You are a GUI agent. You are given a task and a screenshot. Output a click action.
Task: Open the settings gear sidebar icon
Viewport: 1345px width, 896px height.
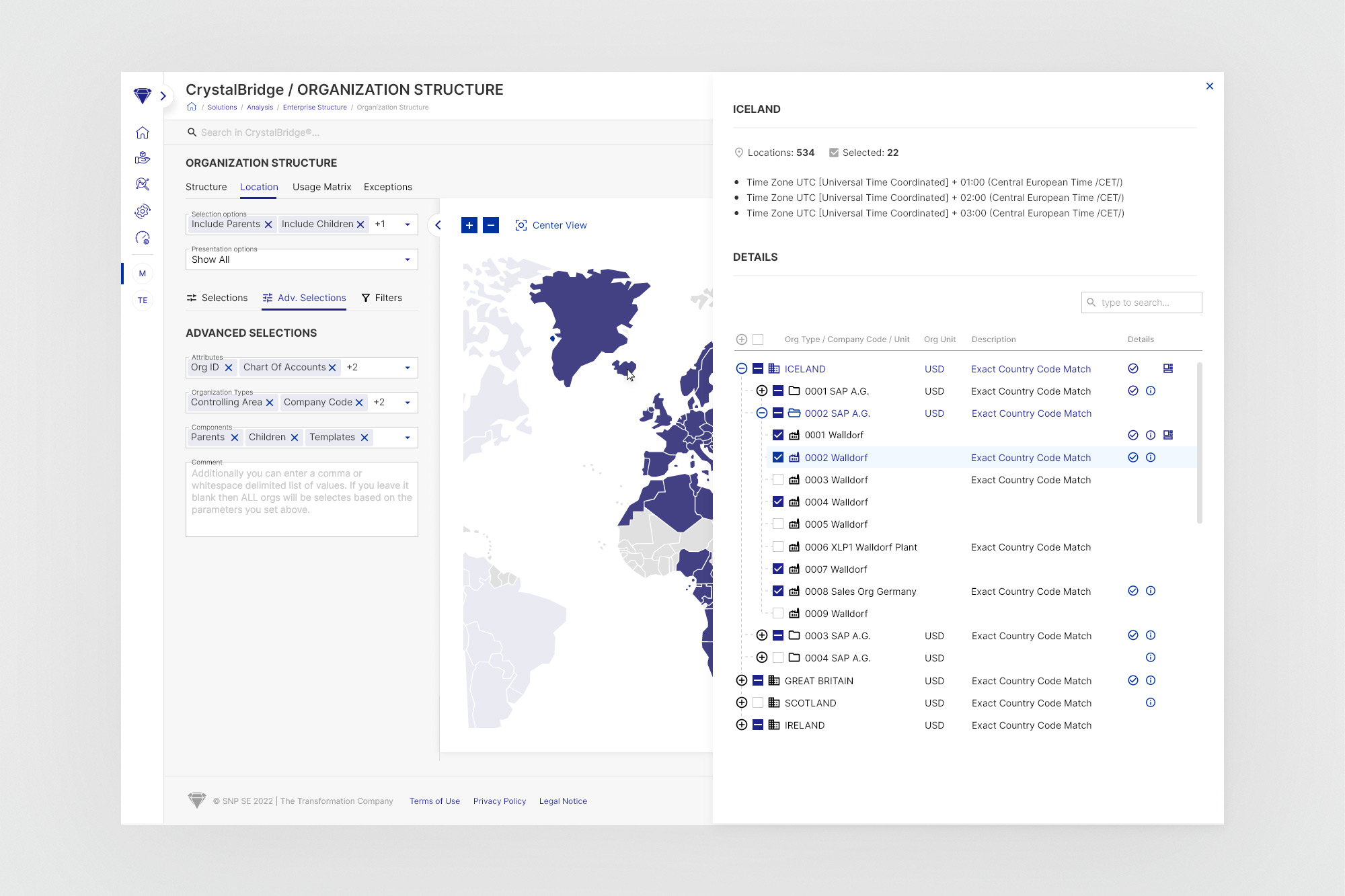[143, 211]
